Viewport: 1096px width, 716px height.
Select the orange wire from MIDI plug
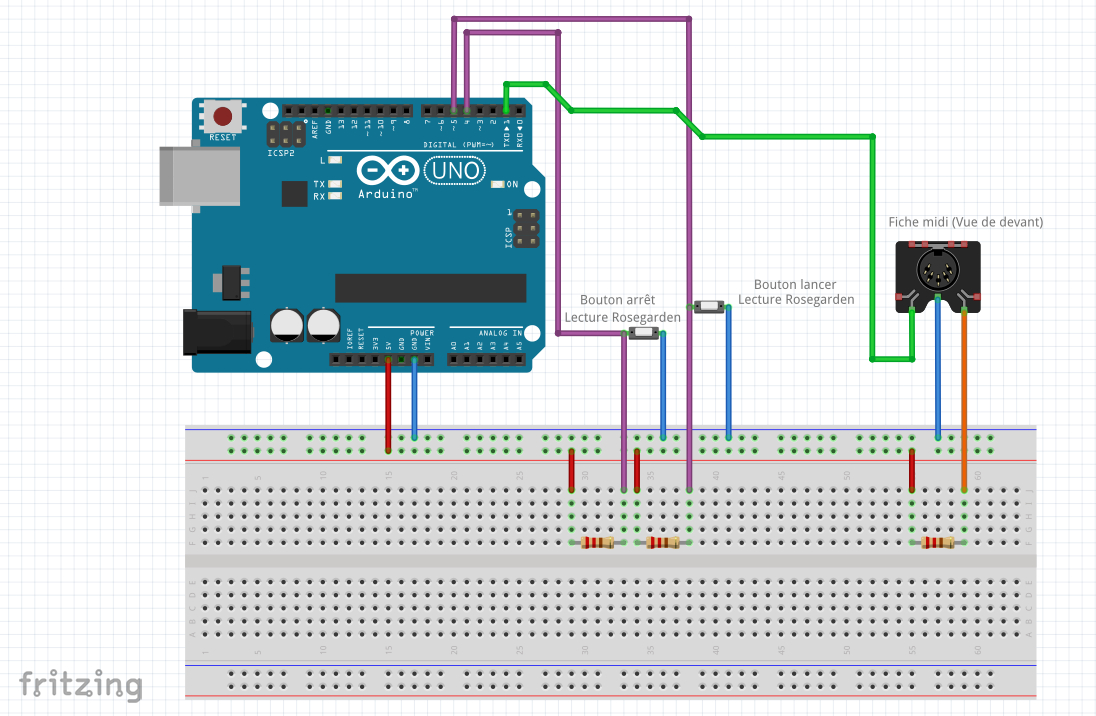964,401
